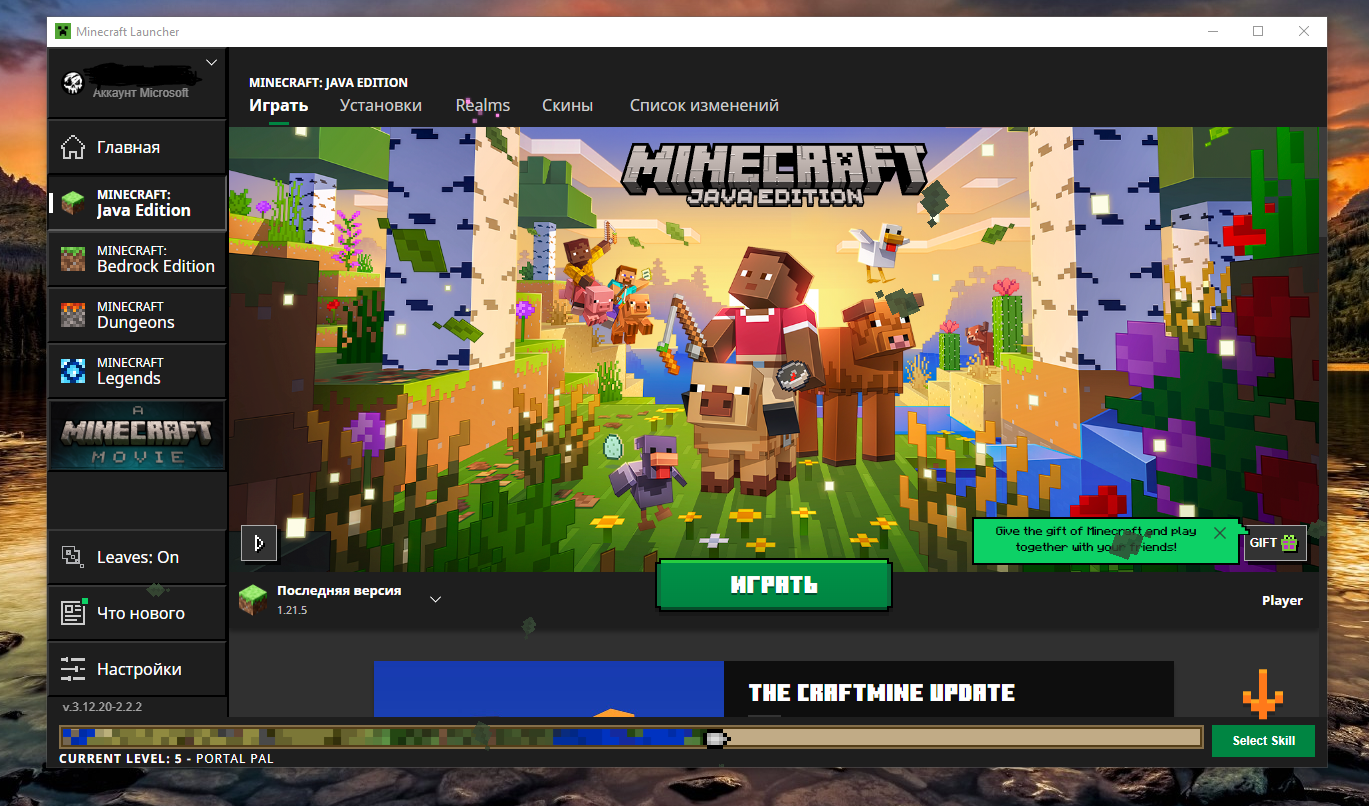Select Minecraft: Java Edition in sidebar

click(137, 202)
